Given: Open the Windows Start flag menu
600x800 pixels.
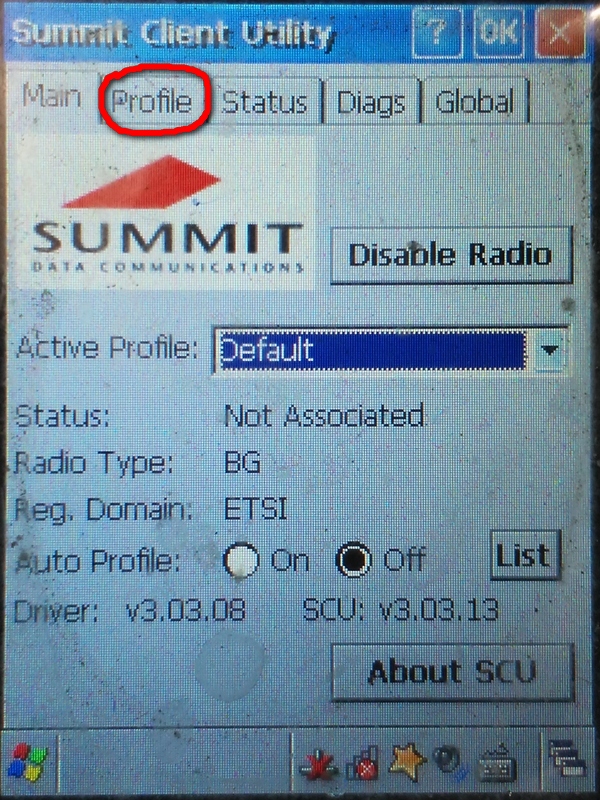Looking at the screenshot, I should (27, 766).
